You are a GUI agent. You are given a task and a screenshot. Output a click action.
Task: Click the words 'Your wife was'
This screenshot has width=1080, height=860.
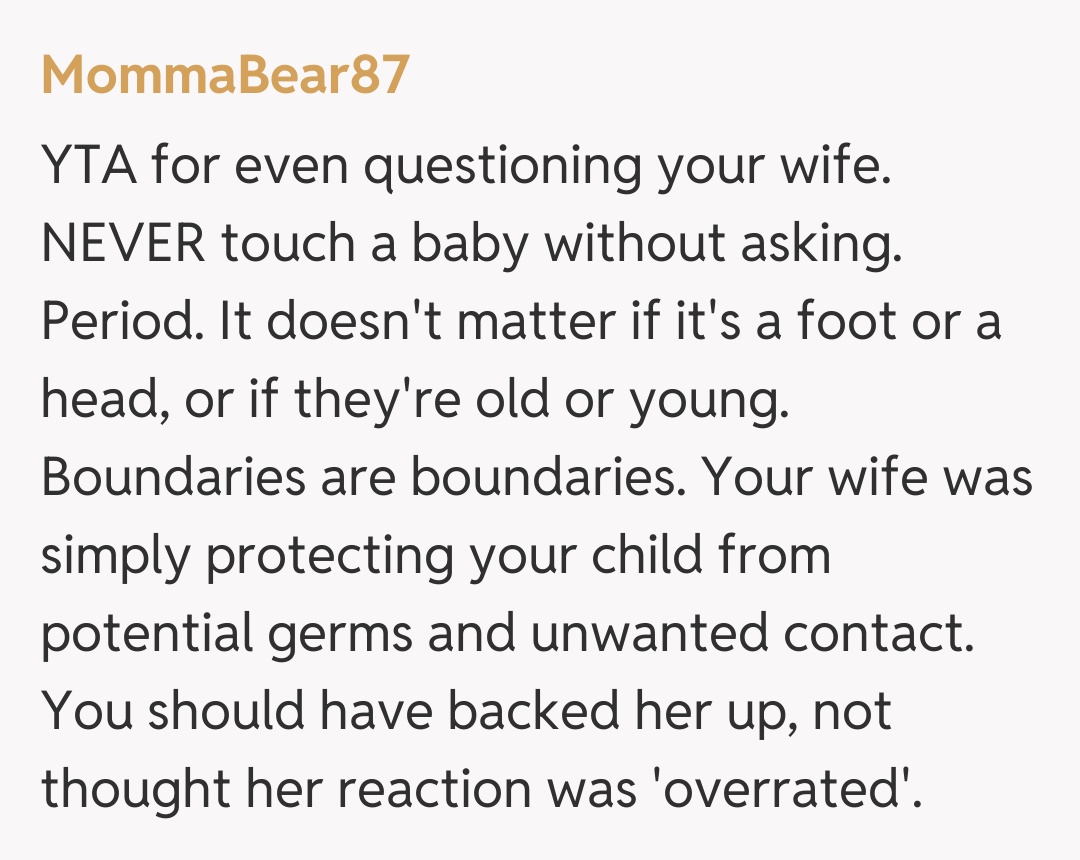pos(866,478)
